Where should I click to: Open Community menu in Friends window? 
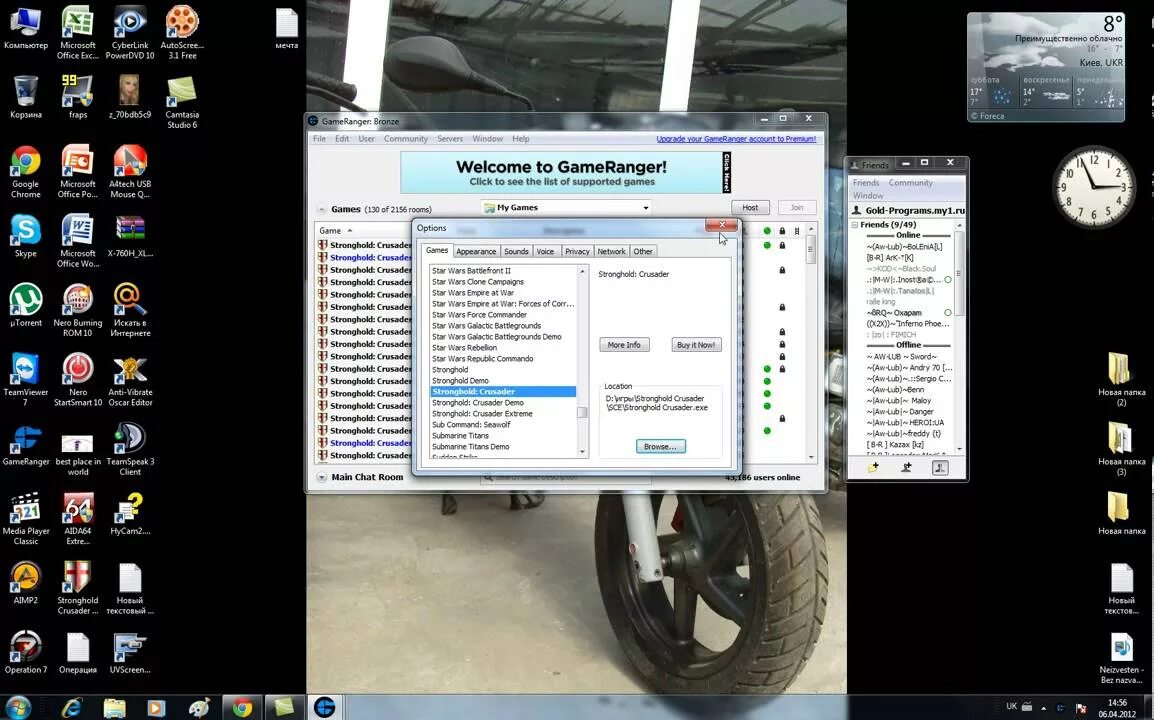[x=910, y=183]
